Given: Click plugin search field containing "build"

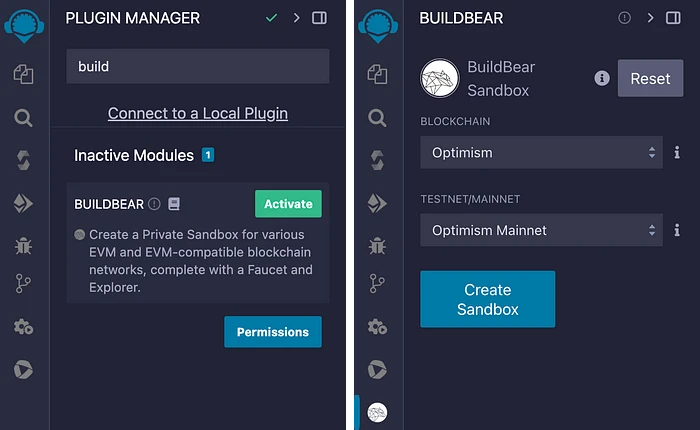Looking at the screenshot, I should click(198, 67).
